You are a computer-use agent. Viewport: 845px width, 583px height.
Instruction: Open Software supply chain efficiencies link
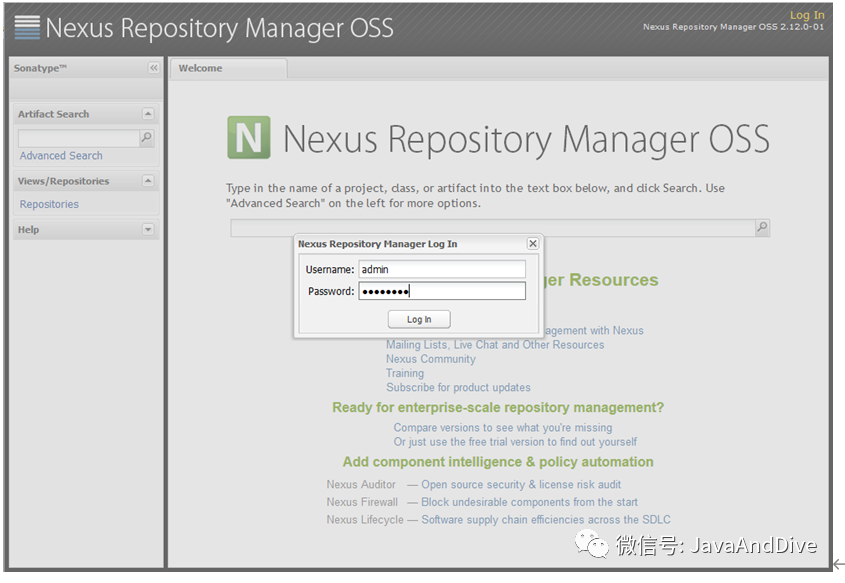point(545,519)
